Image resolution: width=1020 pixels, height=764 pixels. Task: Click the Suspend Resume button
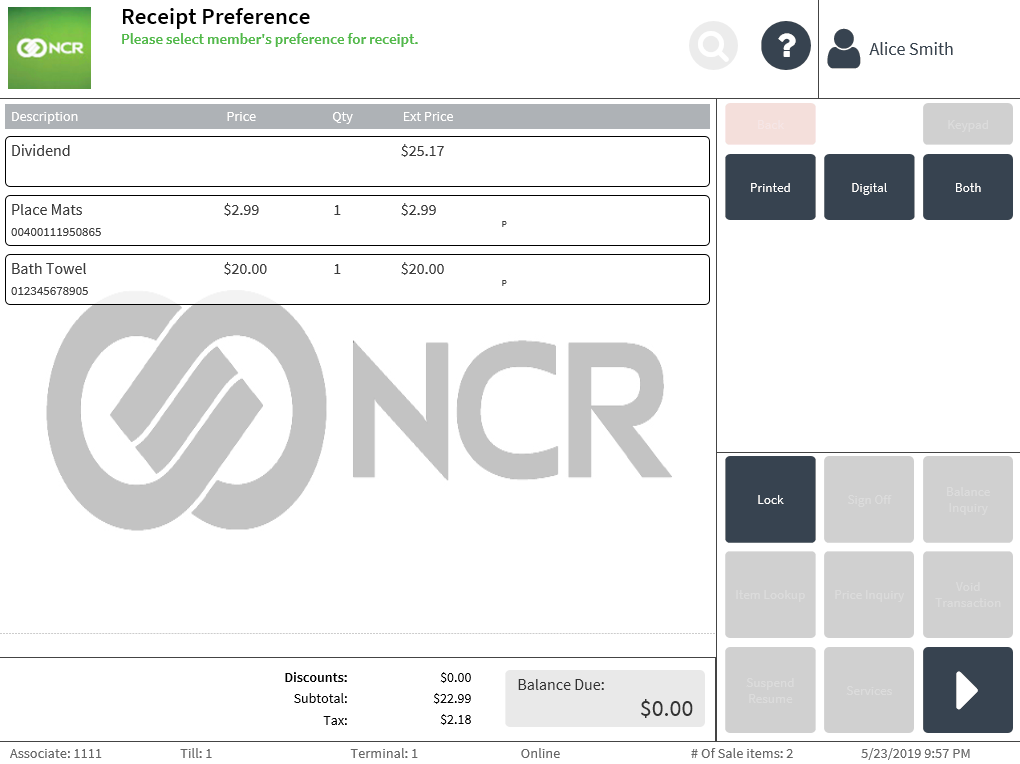(x=770, y=690)
